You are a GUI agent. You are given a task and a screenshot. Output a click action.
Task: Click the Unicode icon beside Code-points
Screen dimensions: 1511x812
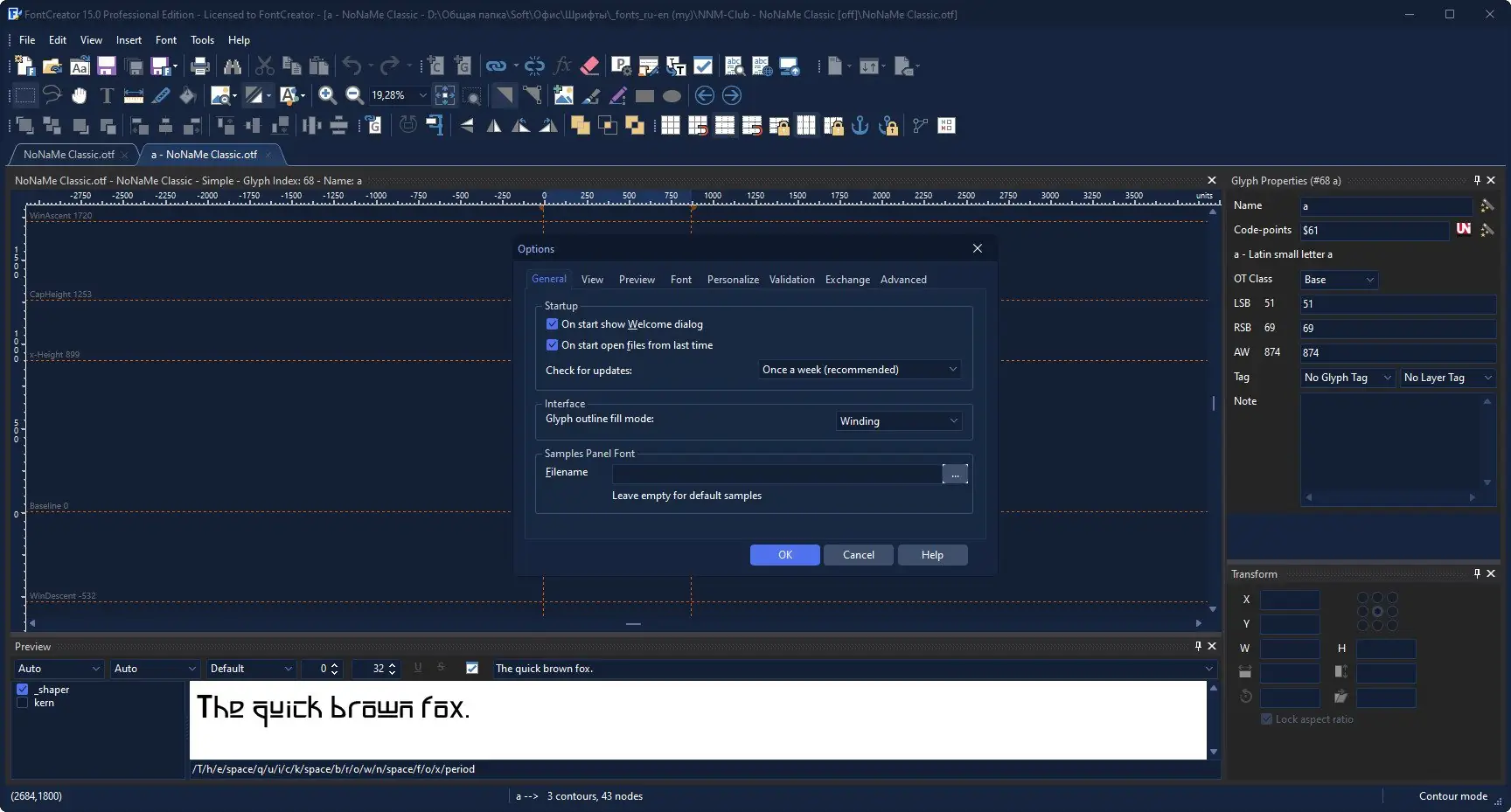point(1464,229)
